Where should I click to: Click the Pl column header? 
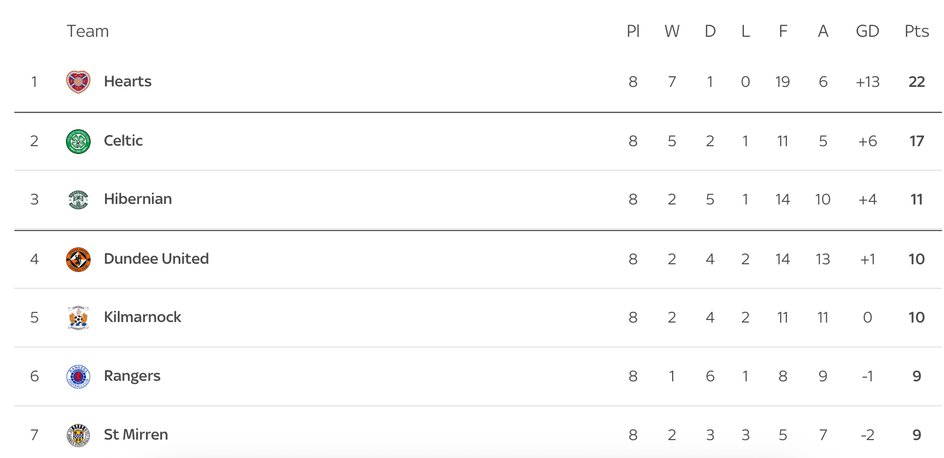point(633,32)
